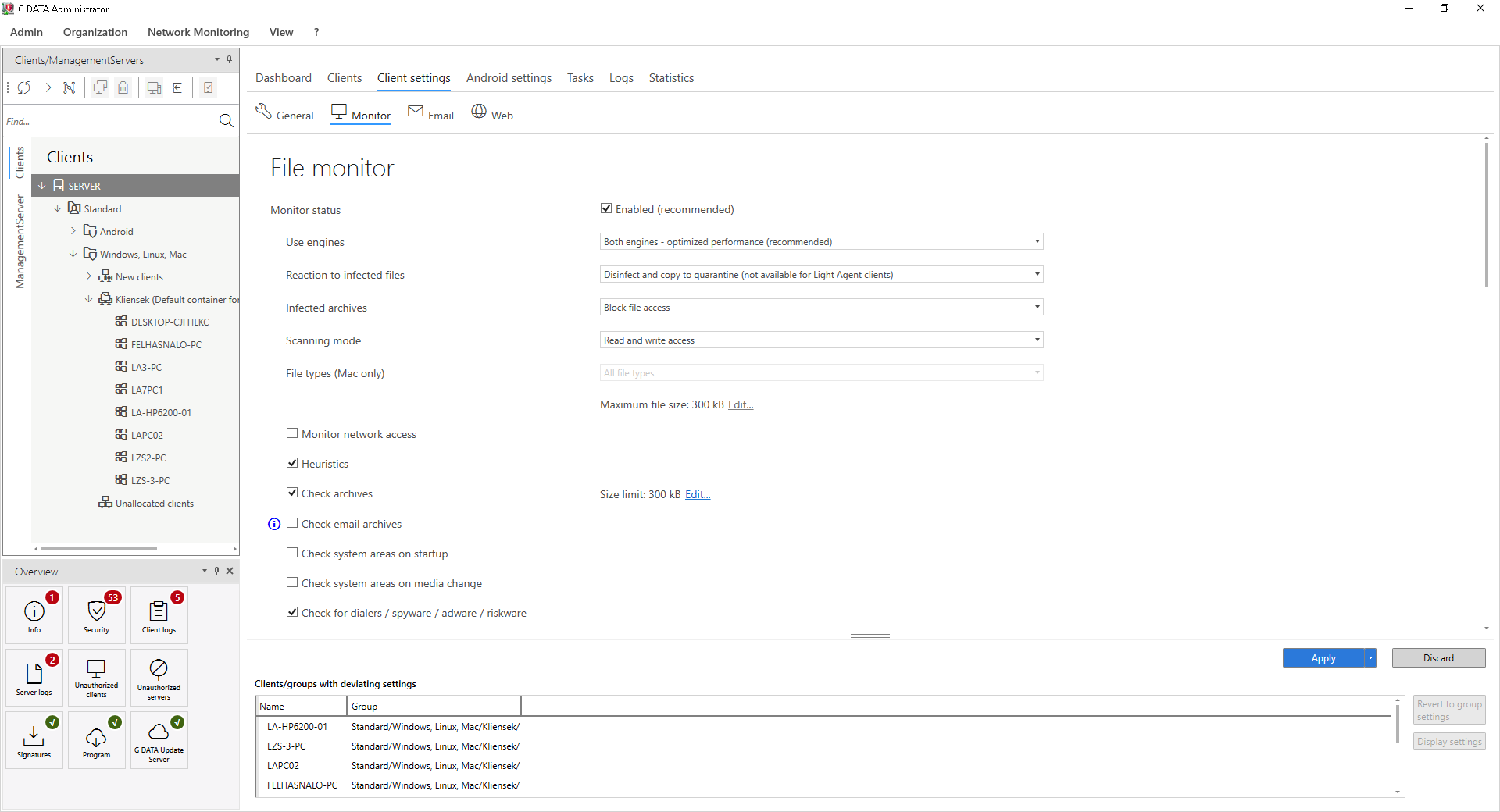Open the Network Monitoring menu

(198, 32)
